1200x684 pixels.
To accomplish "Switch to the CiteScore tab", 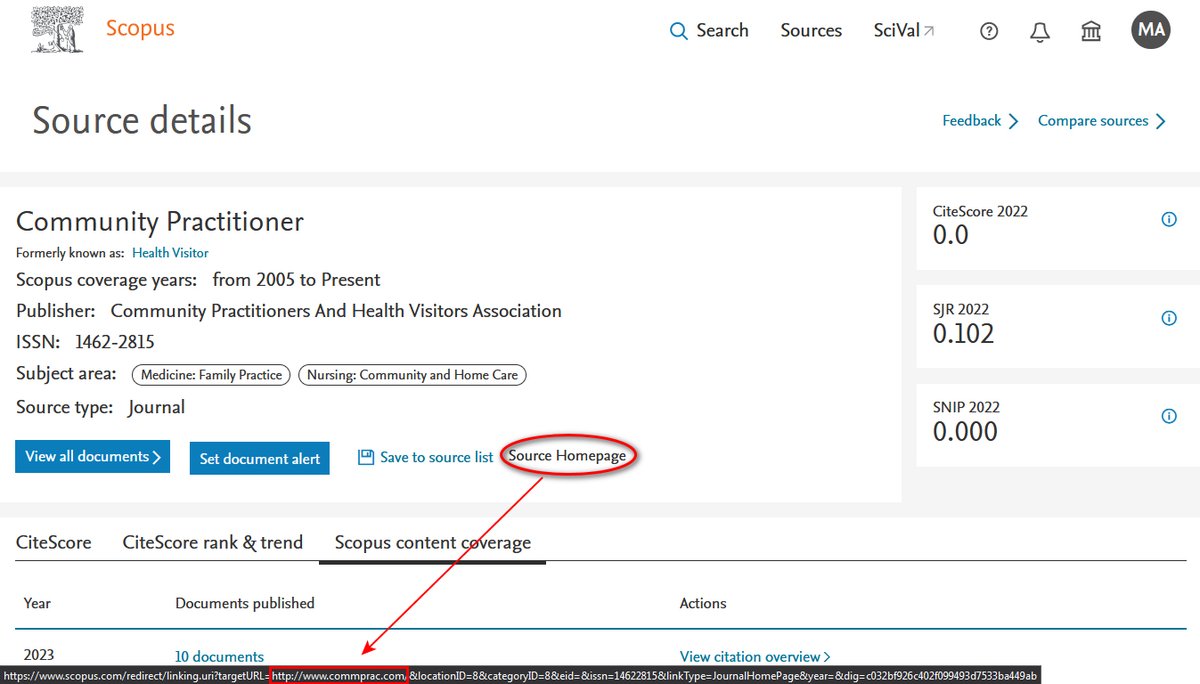I will point(54,543).
